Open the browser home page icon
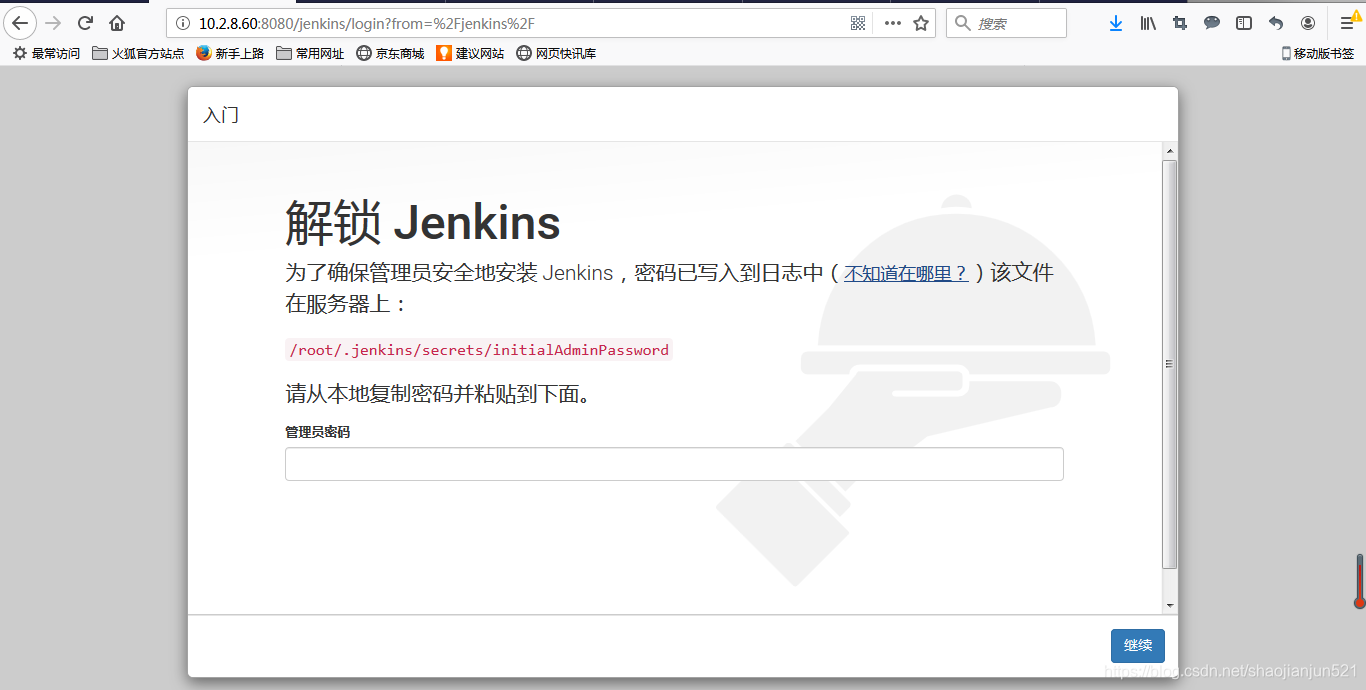This screenshot has height=690, width=1366. (x=117, y=23)
